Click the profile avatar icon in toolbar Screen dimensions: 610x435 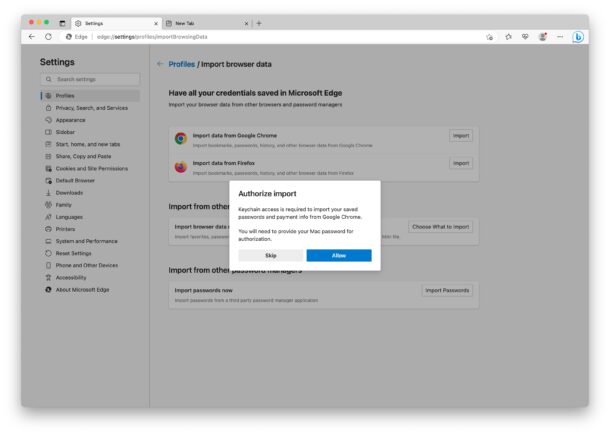(542, 37)
